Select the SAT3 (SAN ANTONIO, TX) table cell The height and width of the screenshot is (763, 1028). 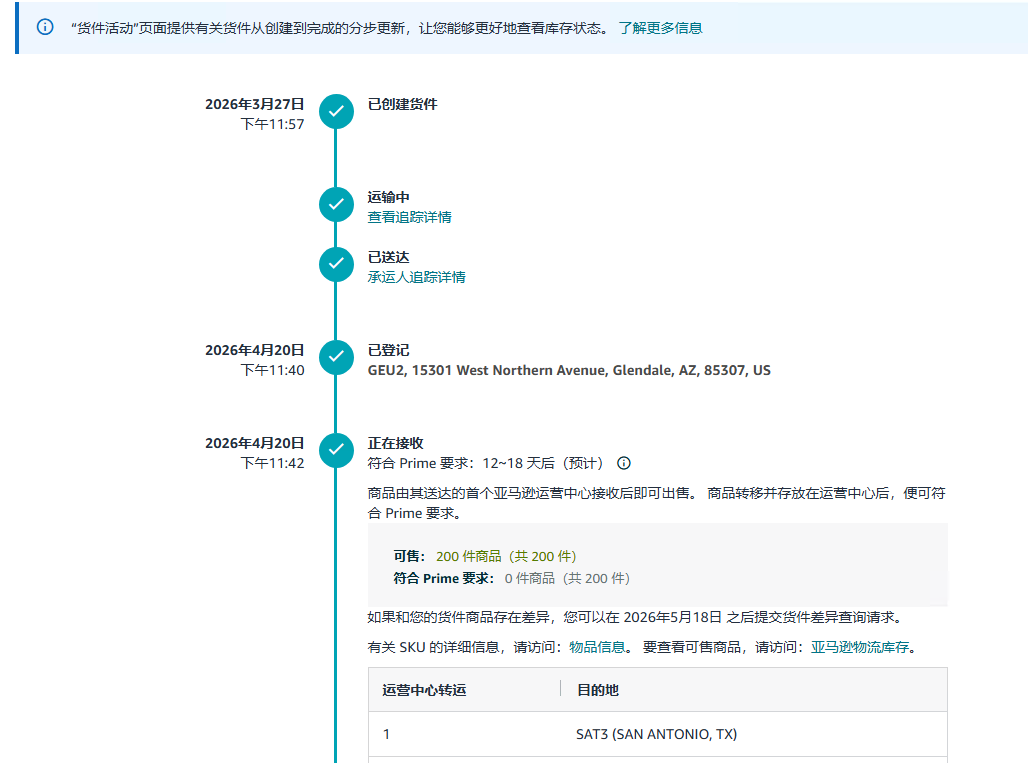click(x=656, y=734)
